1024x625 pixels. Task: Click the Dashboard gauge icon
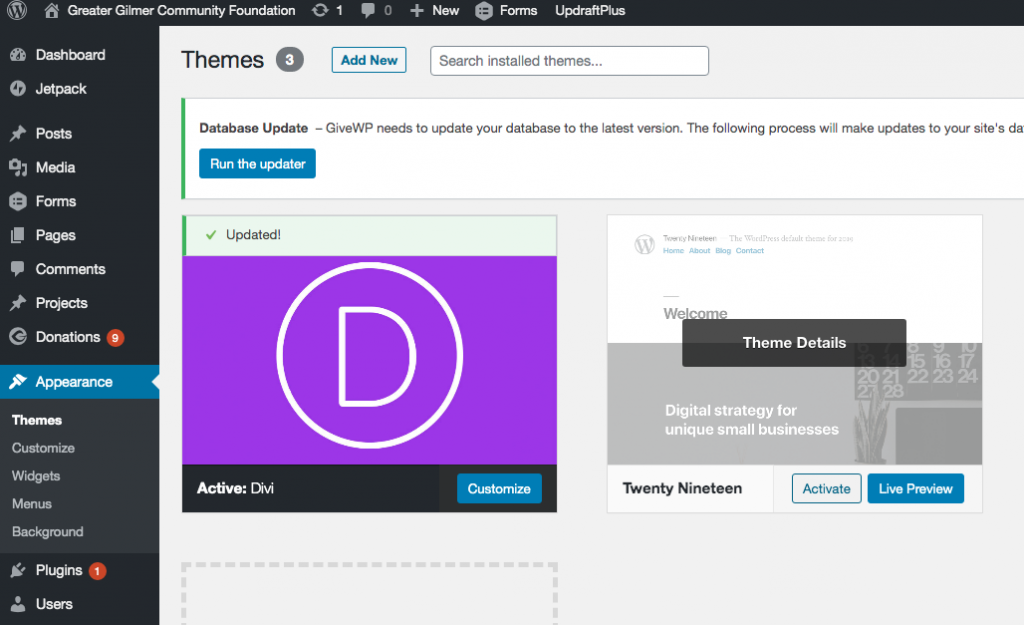pos(18,55)
